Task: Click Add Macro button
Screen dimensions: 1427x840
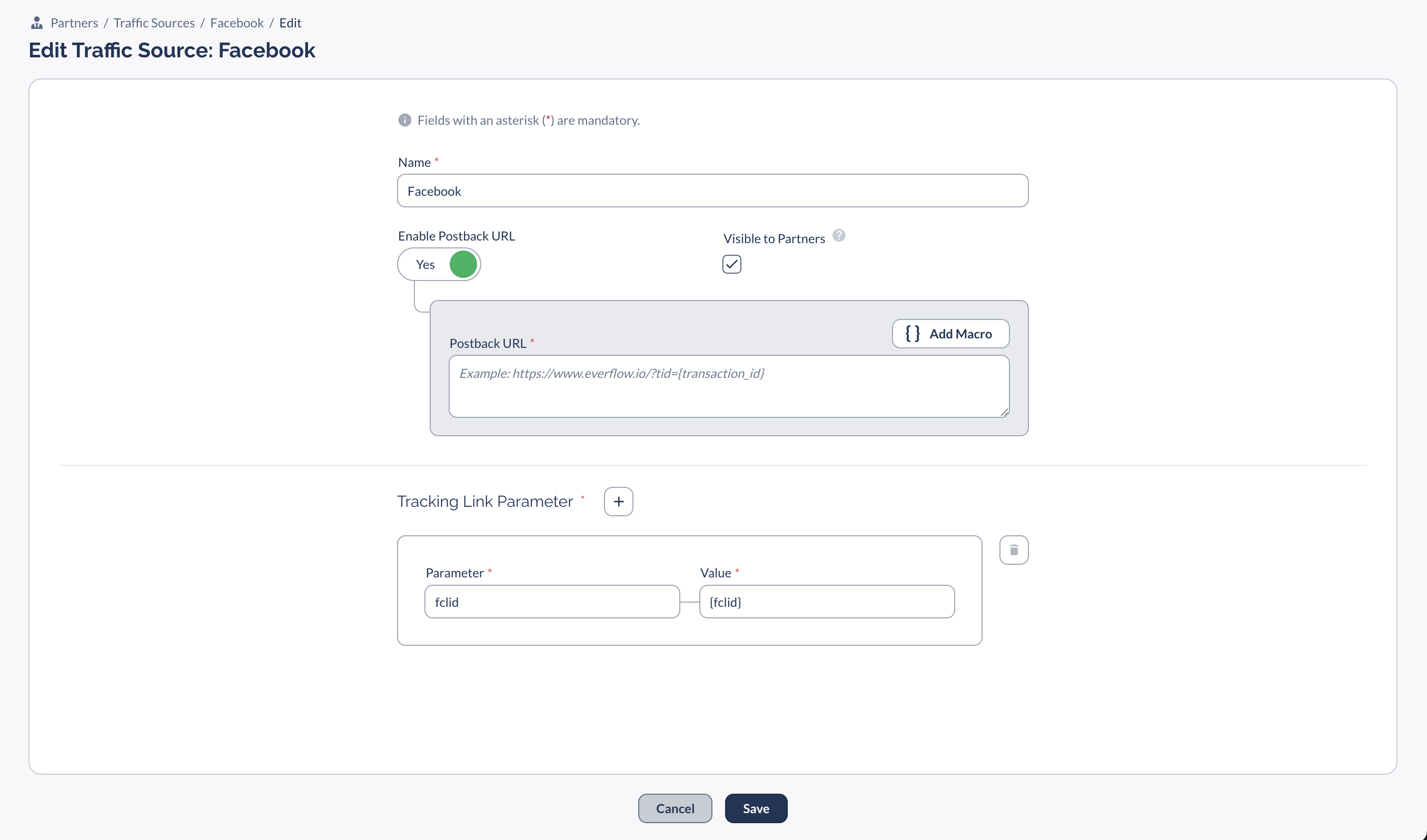Action: 950,334
